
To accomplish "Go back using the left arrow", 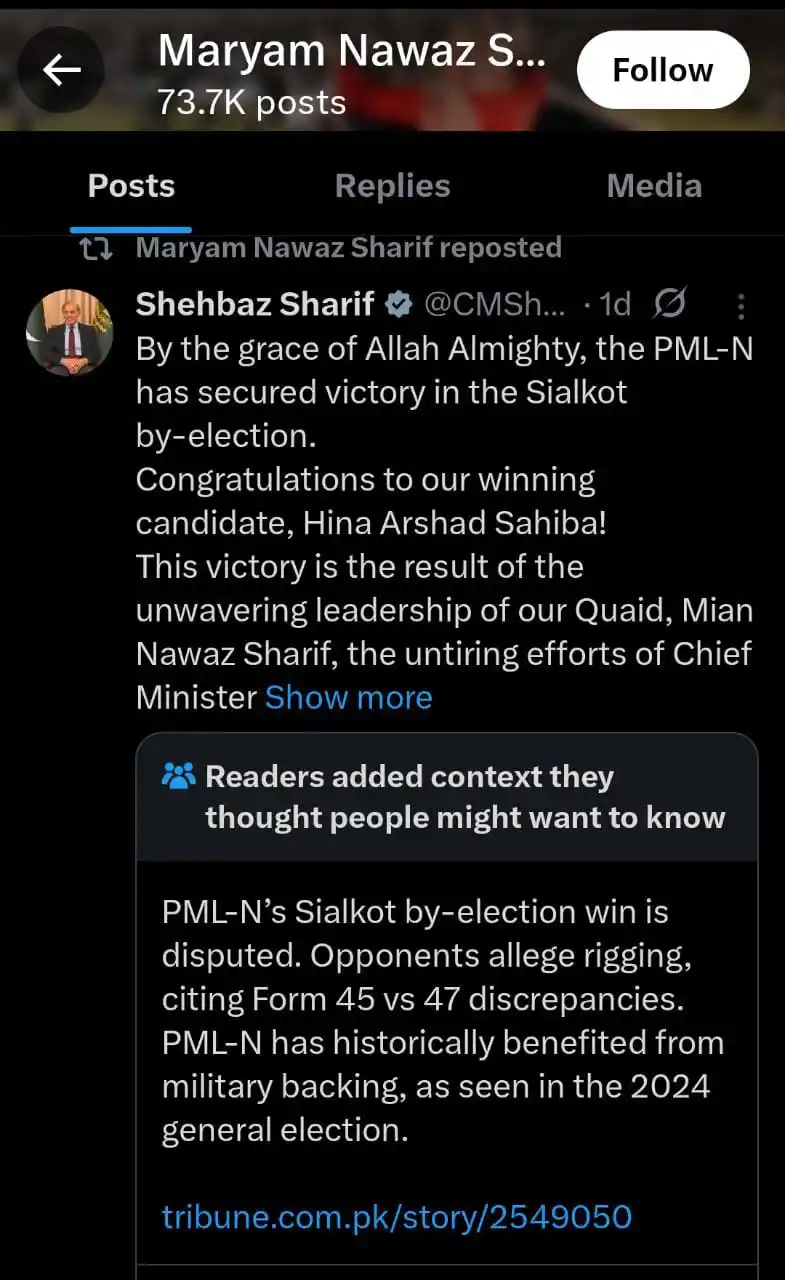I will [62, 70].
